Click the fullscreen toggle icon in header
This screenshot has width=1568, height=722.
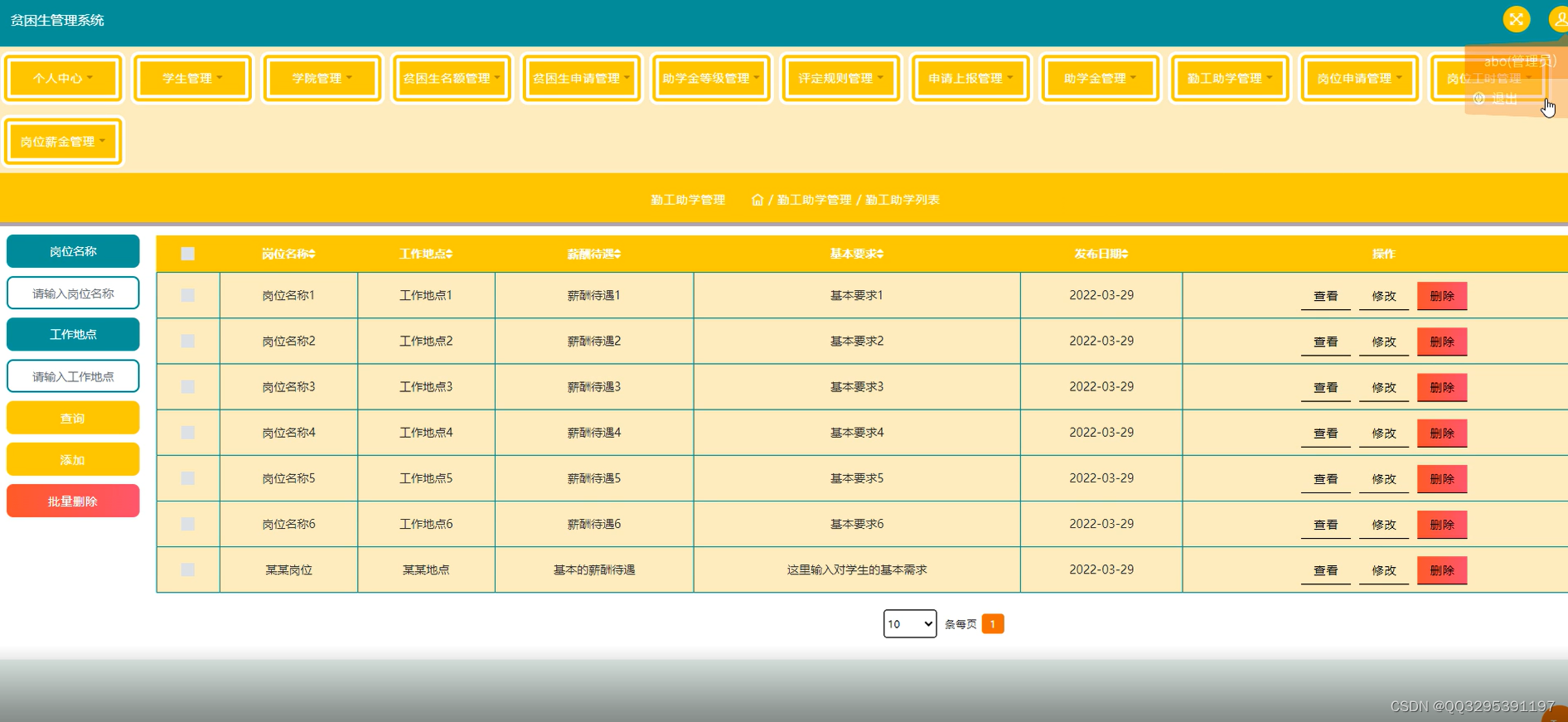tap(1516, 19)
